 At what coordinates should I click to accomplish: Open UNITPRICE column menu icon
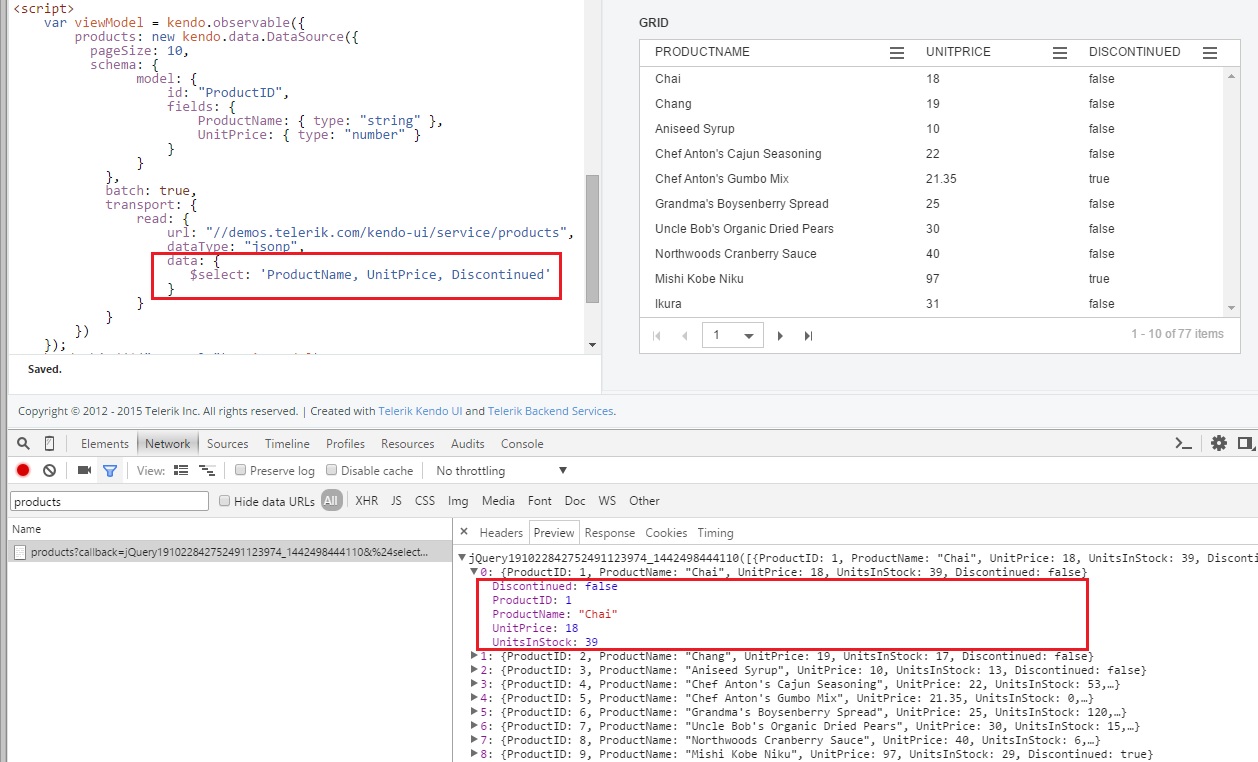click(x=1060, y=53)
